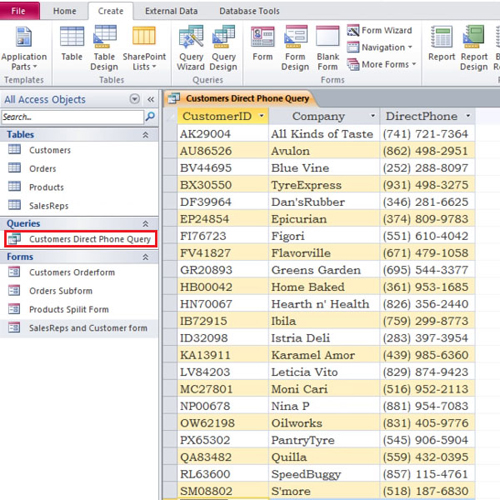
Task: Open Report Design view
Action: (474, 49)
